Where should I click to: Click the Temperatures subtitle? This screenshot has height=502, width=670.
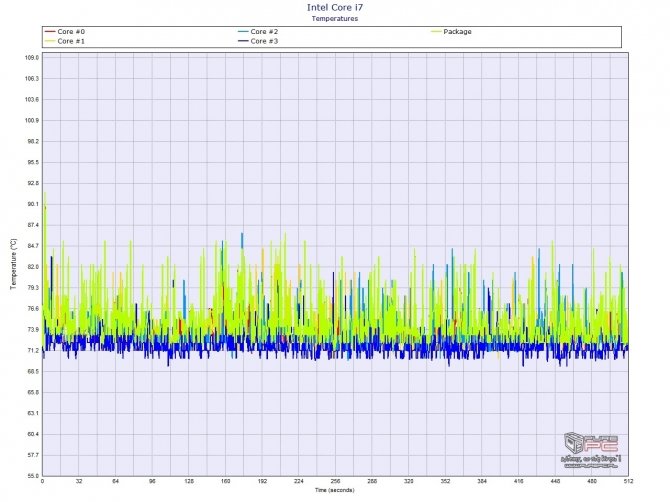click(x=335, y=18)
